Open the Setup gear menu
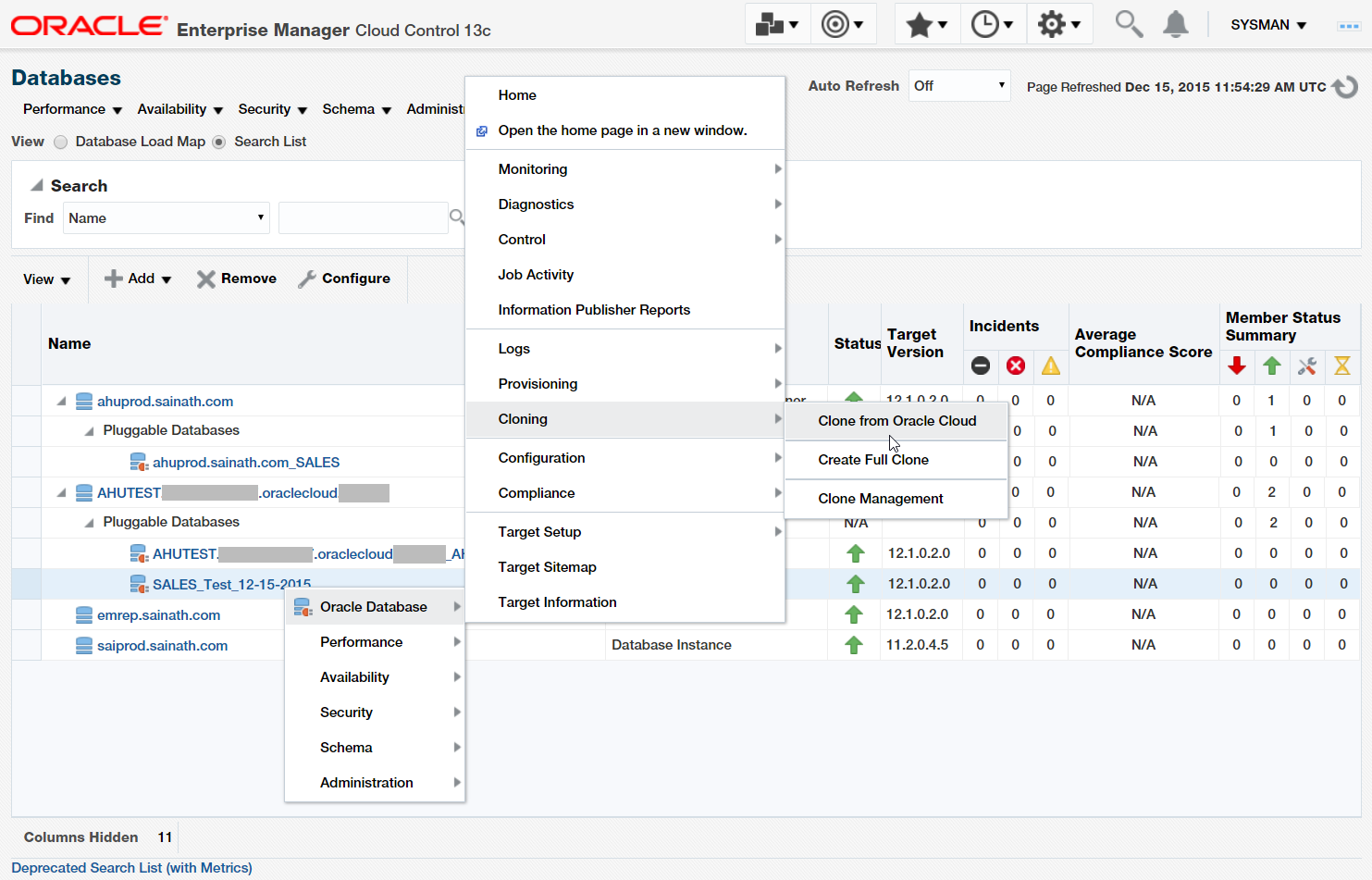The width and height of the screenshot is (1372, 880). tap(1059, 24)
